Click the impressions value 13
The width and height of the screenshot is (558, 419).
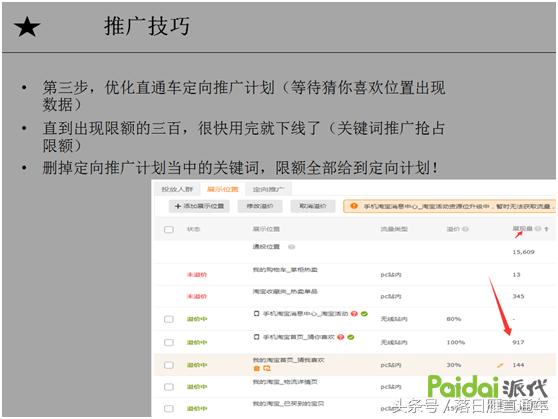[x=516, y=274]
